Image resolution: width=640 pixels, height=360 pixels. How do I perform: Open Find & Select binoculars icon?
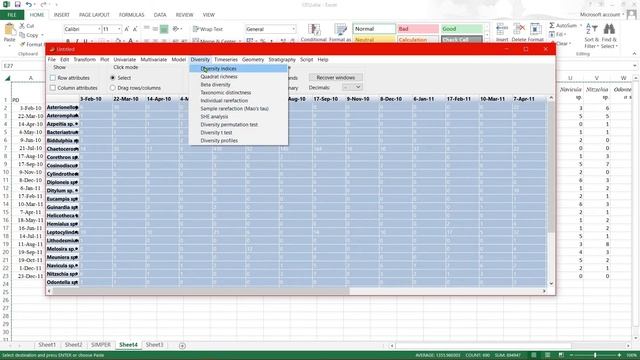point(609,29)
